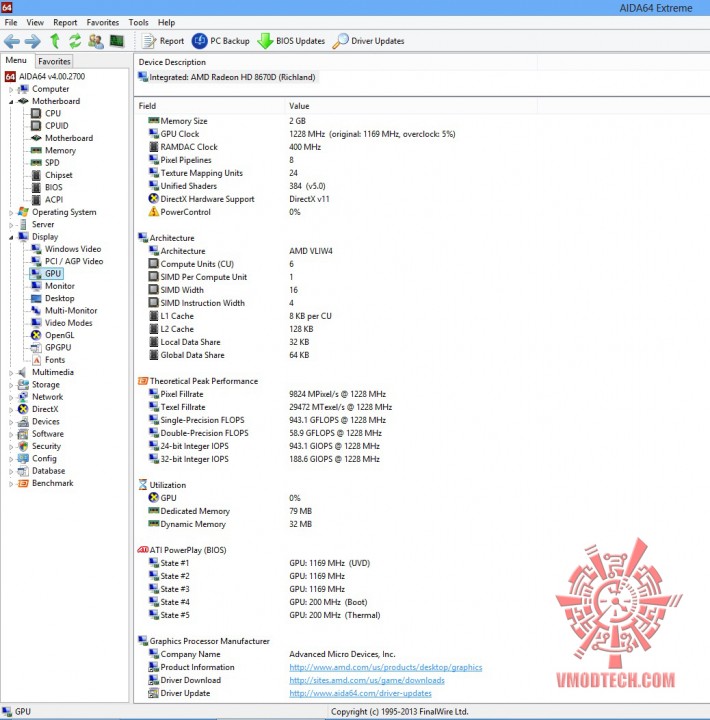The width and height of the screenshot is (710, 720).
Task: Select the PowerControl warning row
Action: click(x=225, y=212)
